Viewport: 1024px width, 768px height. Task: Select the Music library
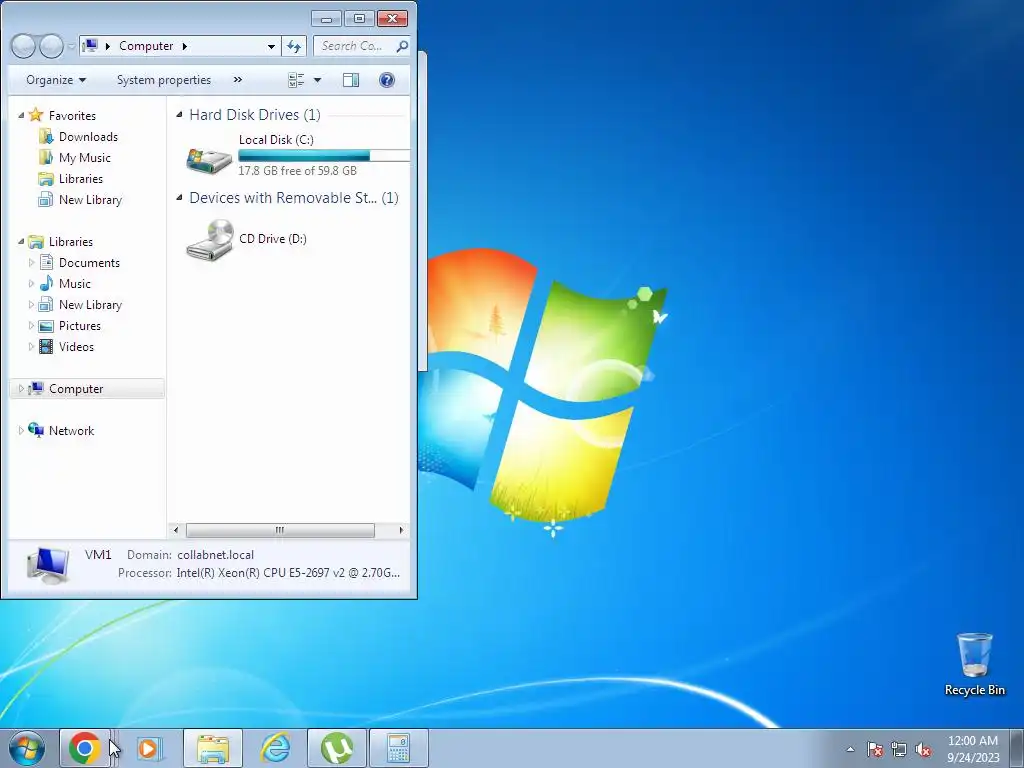click(x=74, y=283)
